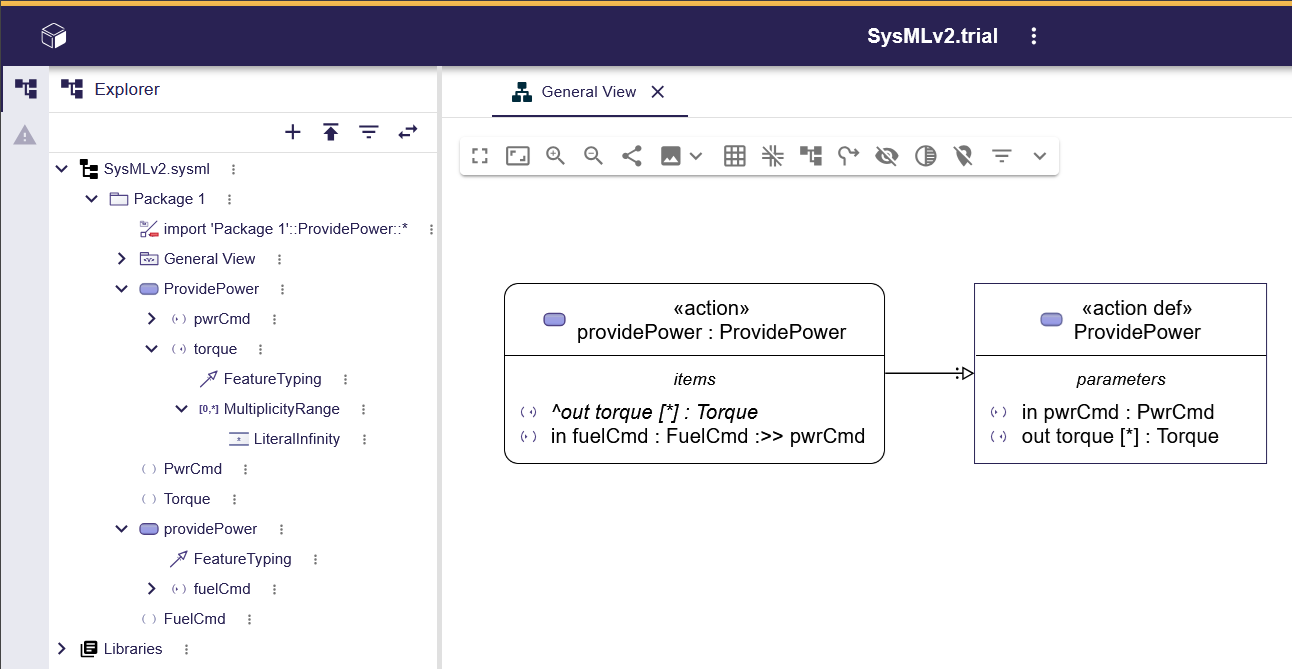
Task: Open the validation warnings sidebar panel
Action: 25,135
